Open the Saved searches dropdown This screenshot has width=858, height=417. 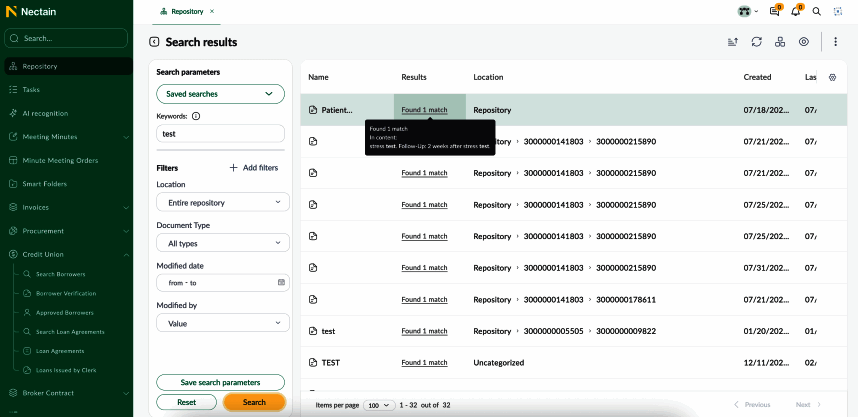(220, 93)
